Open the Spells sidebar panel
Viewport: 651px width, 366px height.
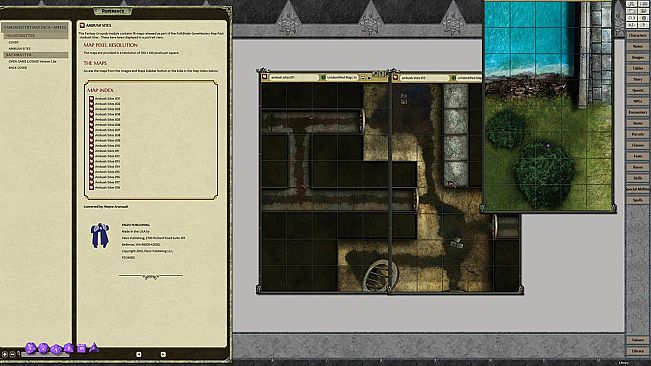(637, 200)
